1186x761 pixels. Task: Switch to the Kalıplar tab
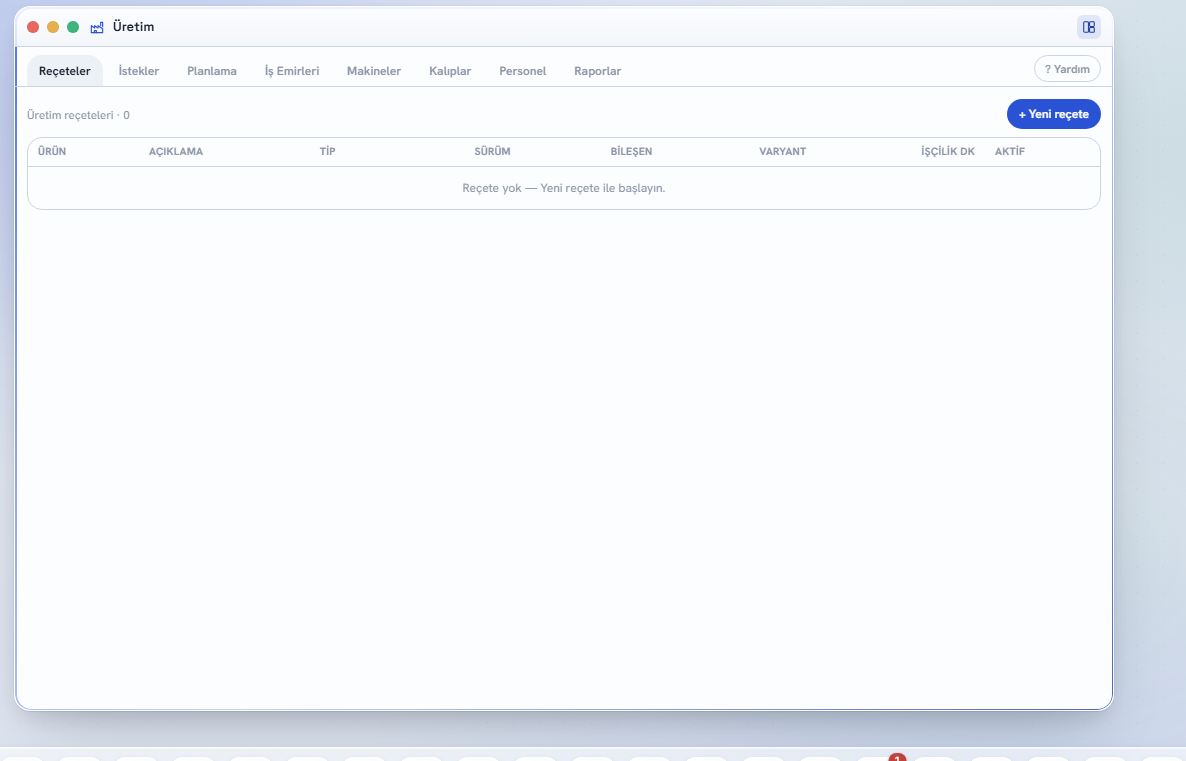pyautogui.click(x=450, y=71)
